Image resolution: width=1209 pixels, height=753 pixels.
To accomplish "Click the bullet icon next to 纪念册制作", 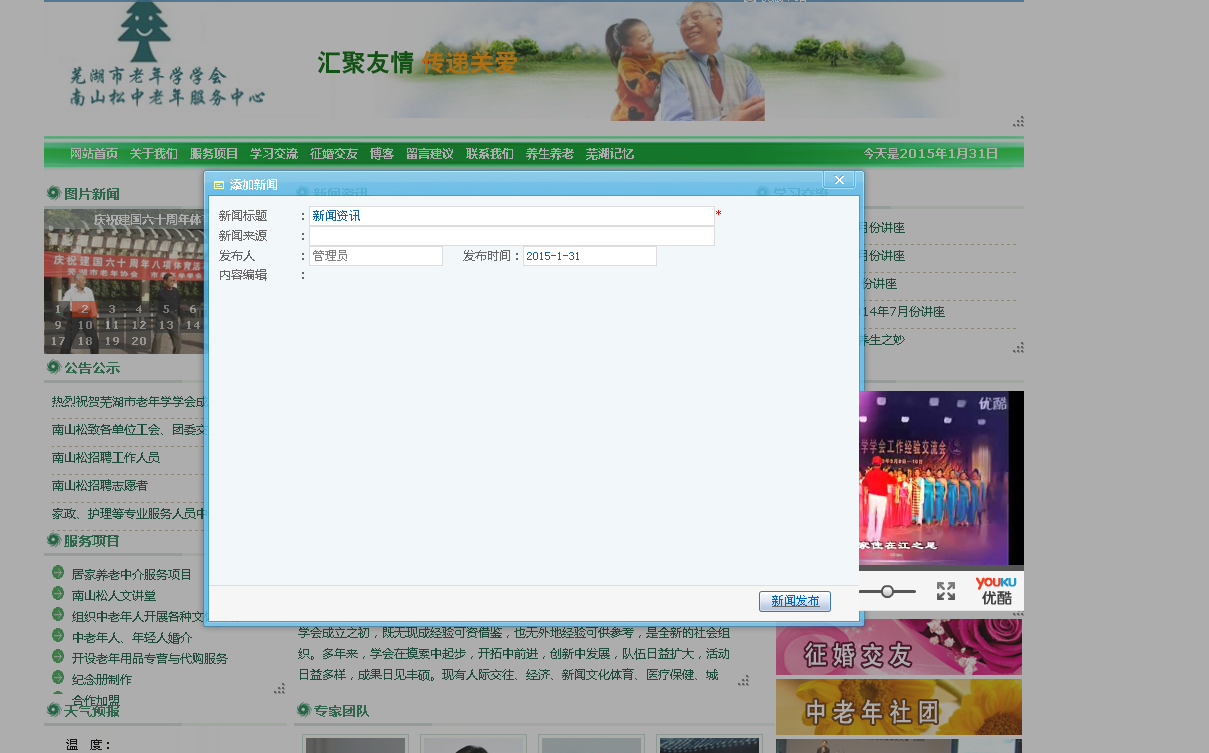I will click(x=58, y=678).
